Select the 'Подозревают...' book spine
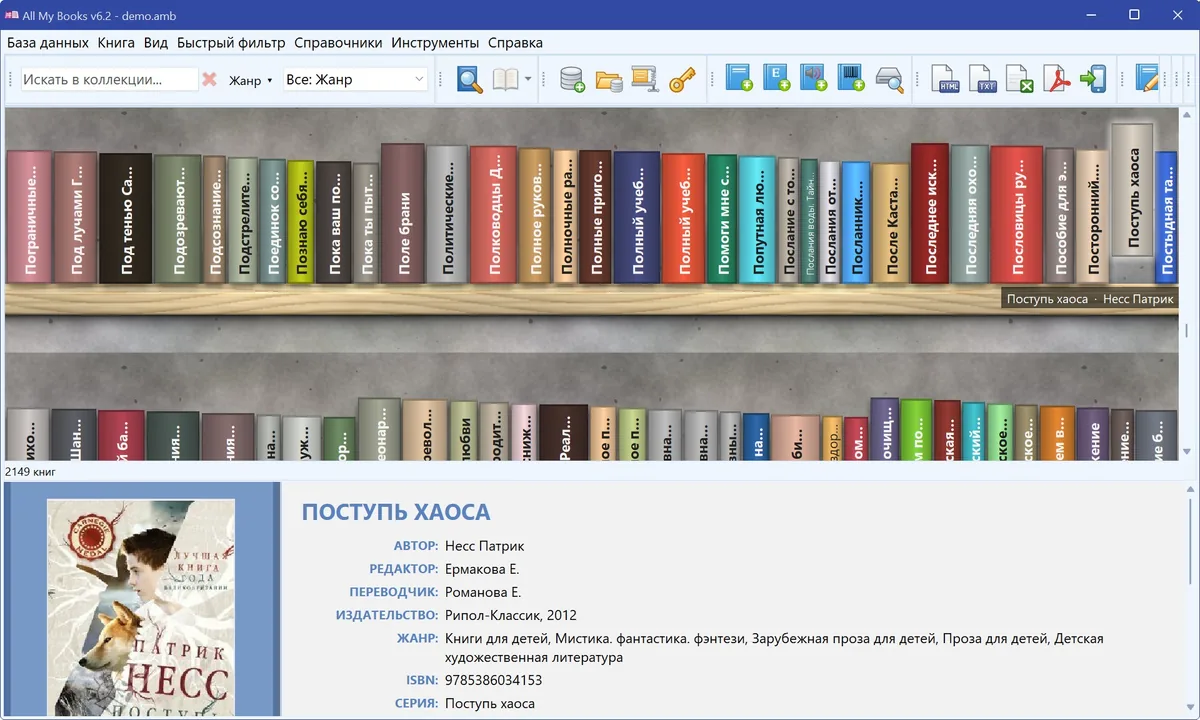1200x720 pixels. (178, 219)
